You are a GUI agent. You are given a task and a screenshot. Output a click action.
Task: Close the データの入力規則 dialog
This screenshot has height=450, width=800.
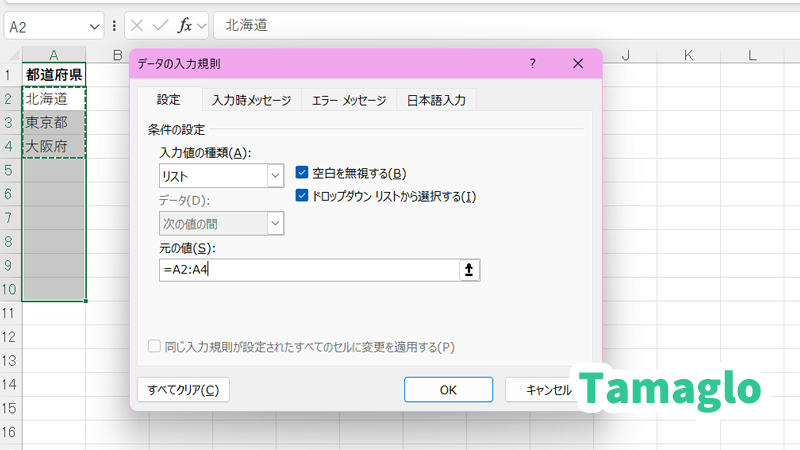pyautogui.click(x=577, y=64)
